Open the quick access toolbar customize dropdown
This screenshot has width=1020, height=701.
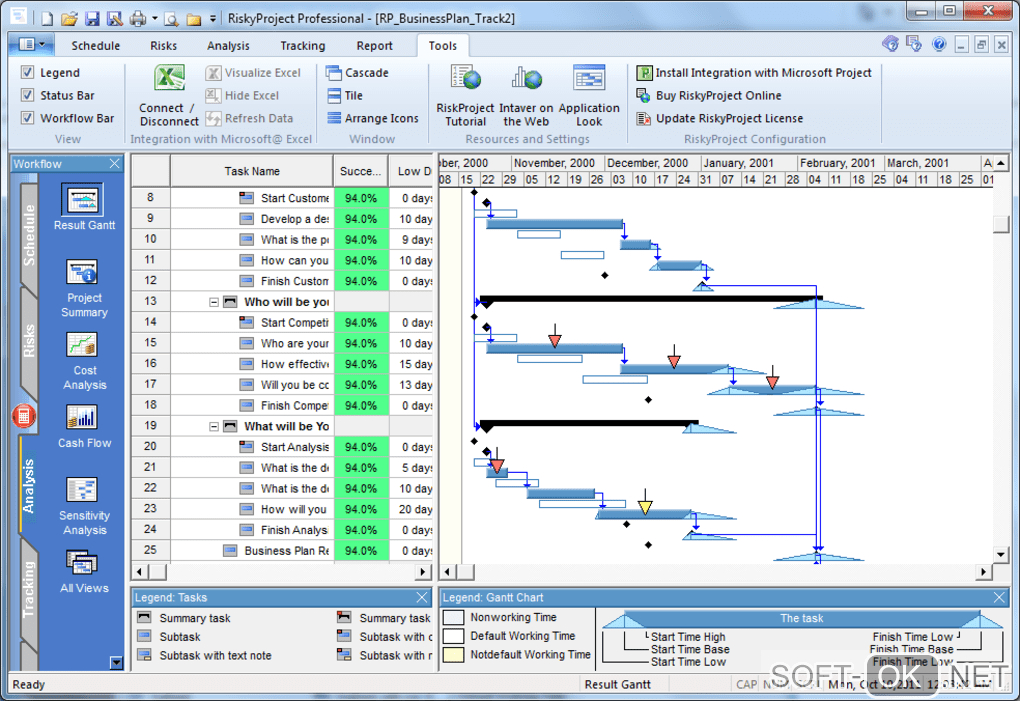213,19
